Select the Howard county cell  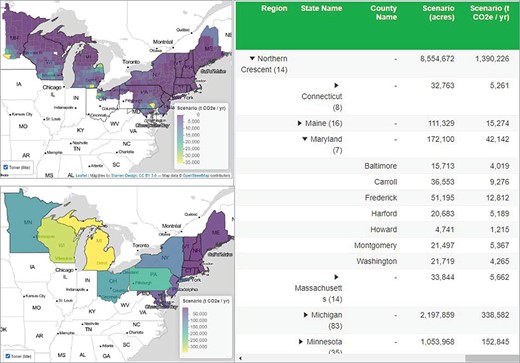click(x=384, y=229)
